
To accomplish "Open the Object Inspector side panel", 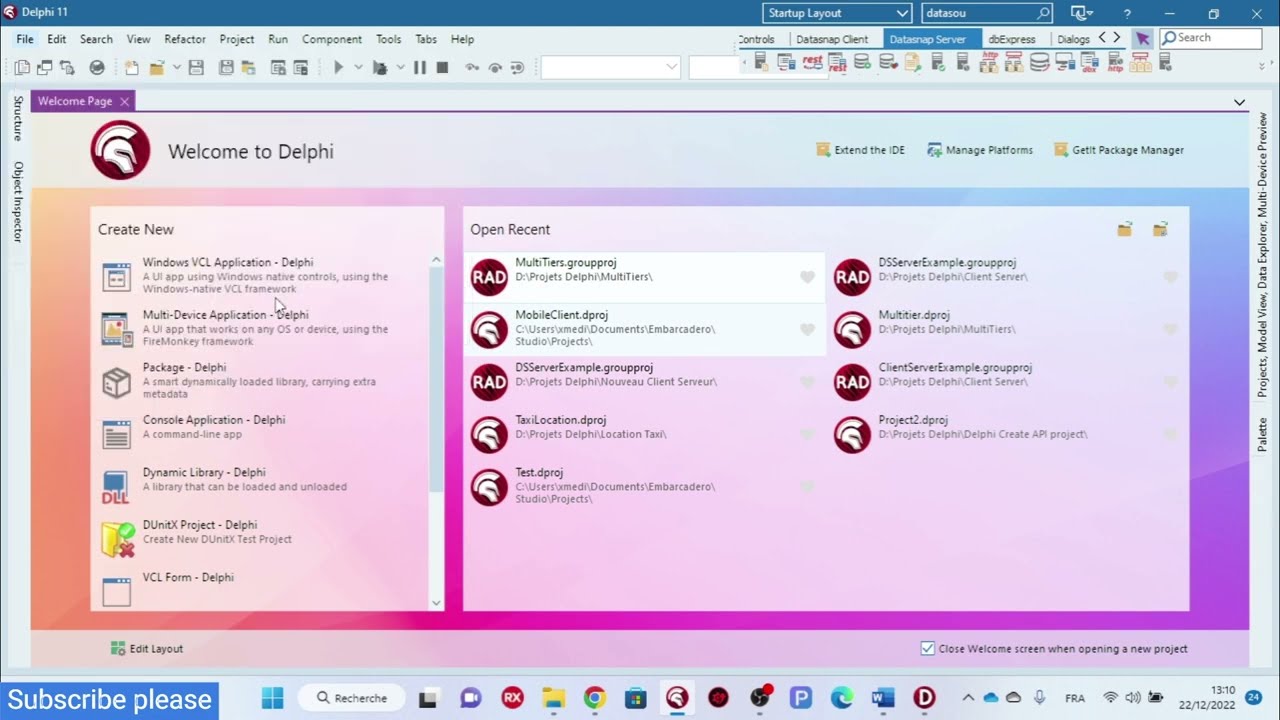I will [17, 201].
